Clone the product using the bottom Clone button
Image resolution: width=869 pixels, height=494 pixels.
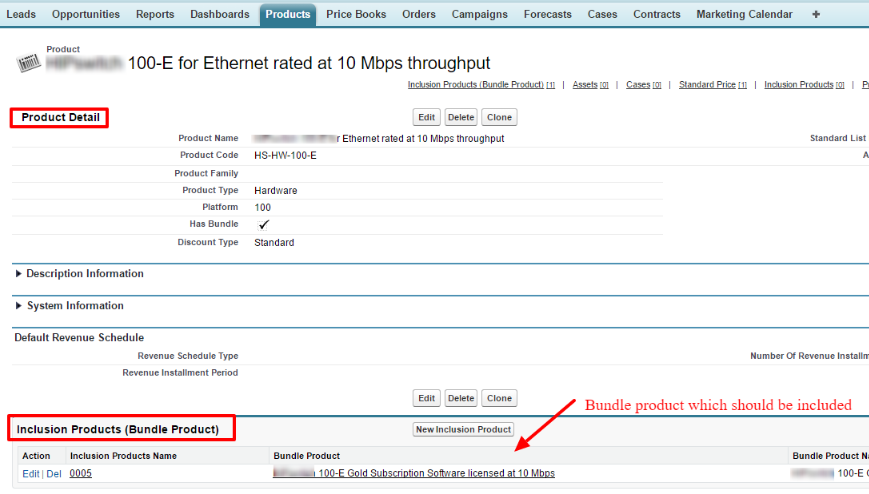(499, 398)
